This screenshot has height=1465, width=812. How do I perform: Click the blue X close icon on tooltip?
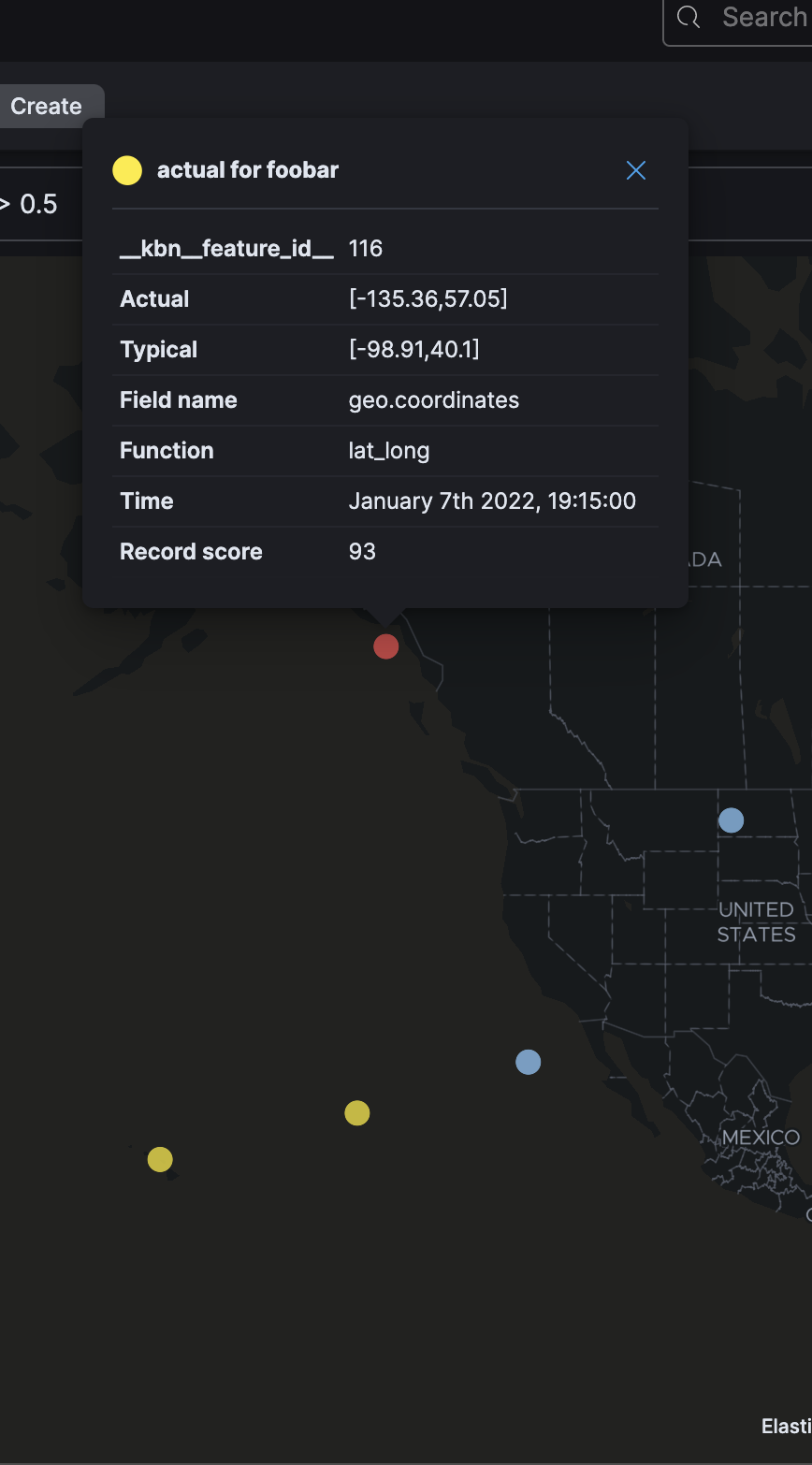[635, 170]
